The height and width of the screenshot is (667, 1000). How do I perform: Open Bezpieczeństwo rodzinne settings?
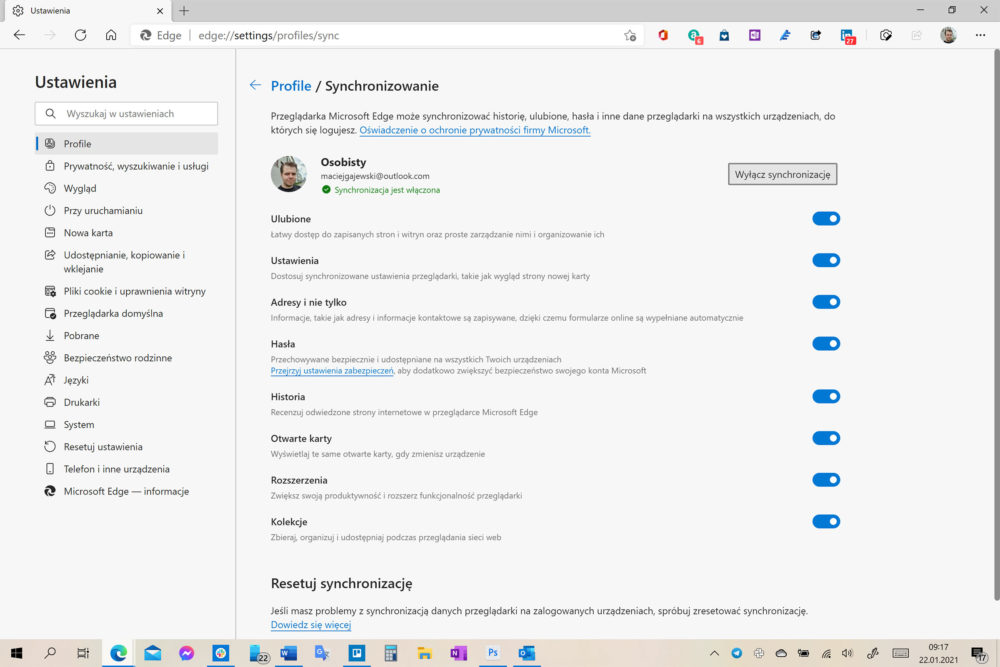point(126,358)
